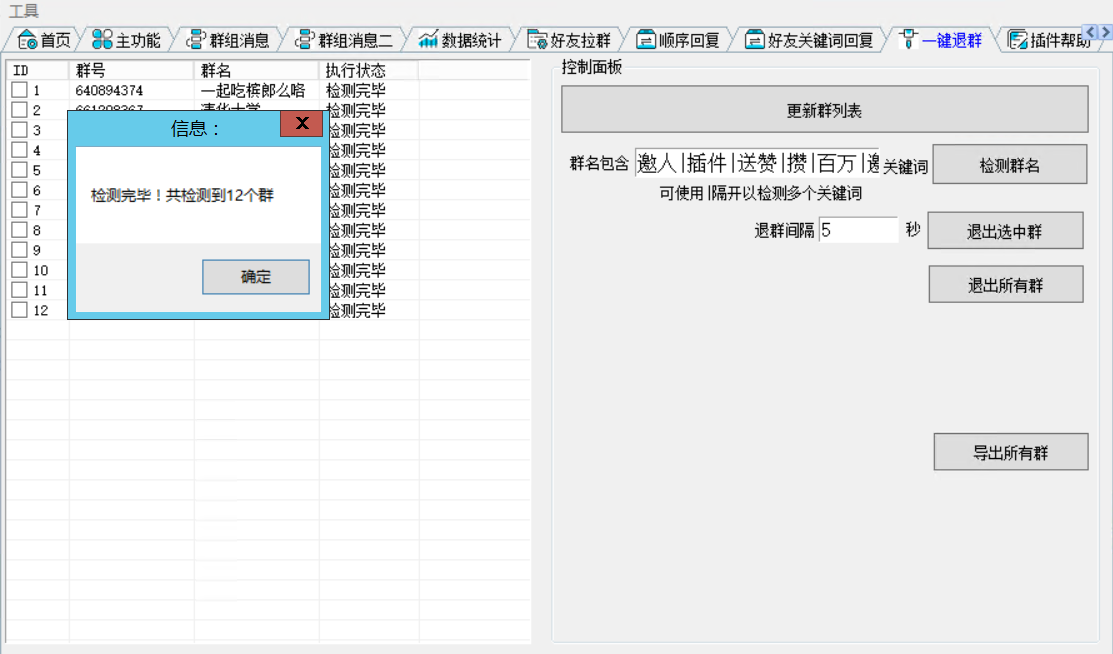Click the 退群间隔 seconds input field
1113x654 pixels.
[x=858, y=230]
